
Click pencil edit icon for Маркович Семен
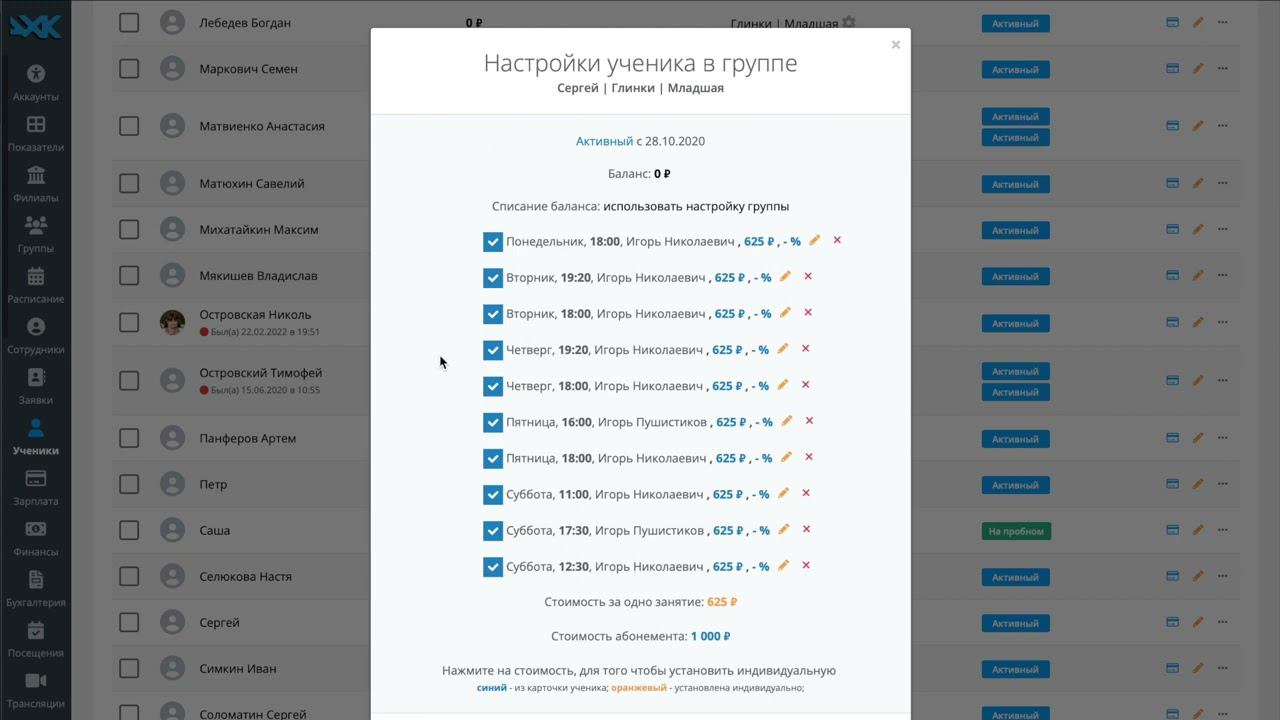(x=1197, y=68)
